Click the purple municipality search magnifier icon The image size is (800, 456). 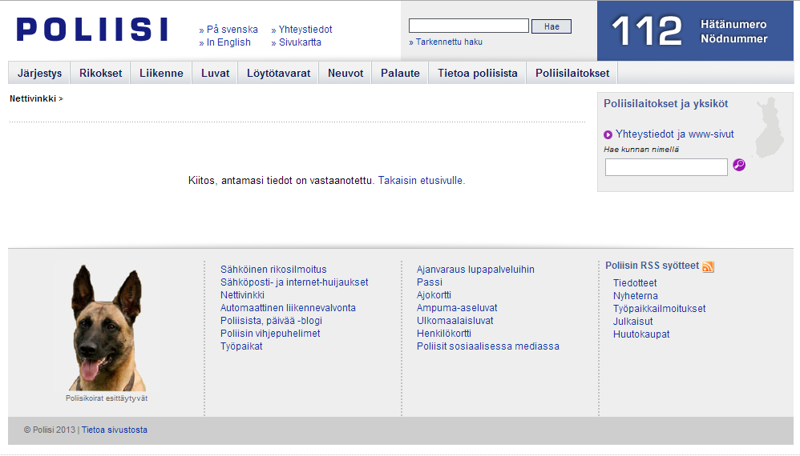click(x=739, y=165)
